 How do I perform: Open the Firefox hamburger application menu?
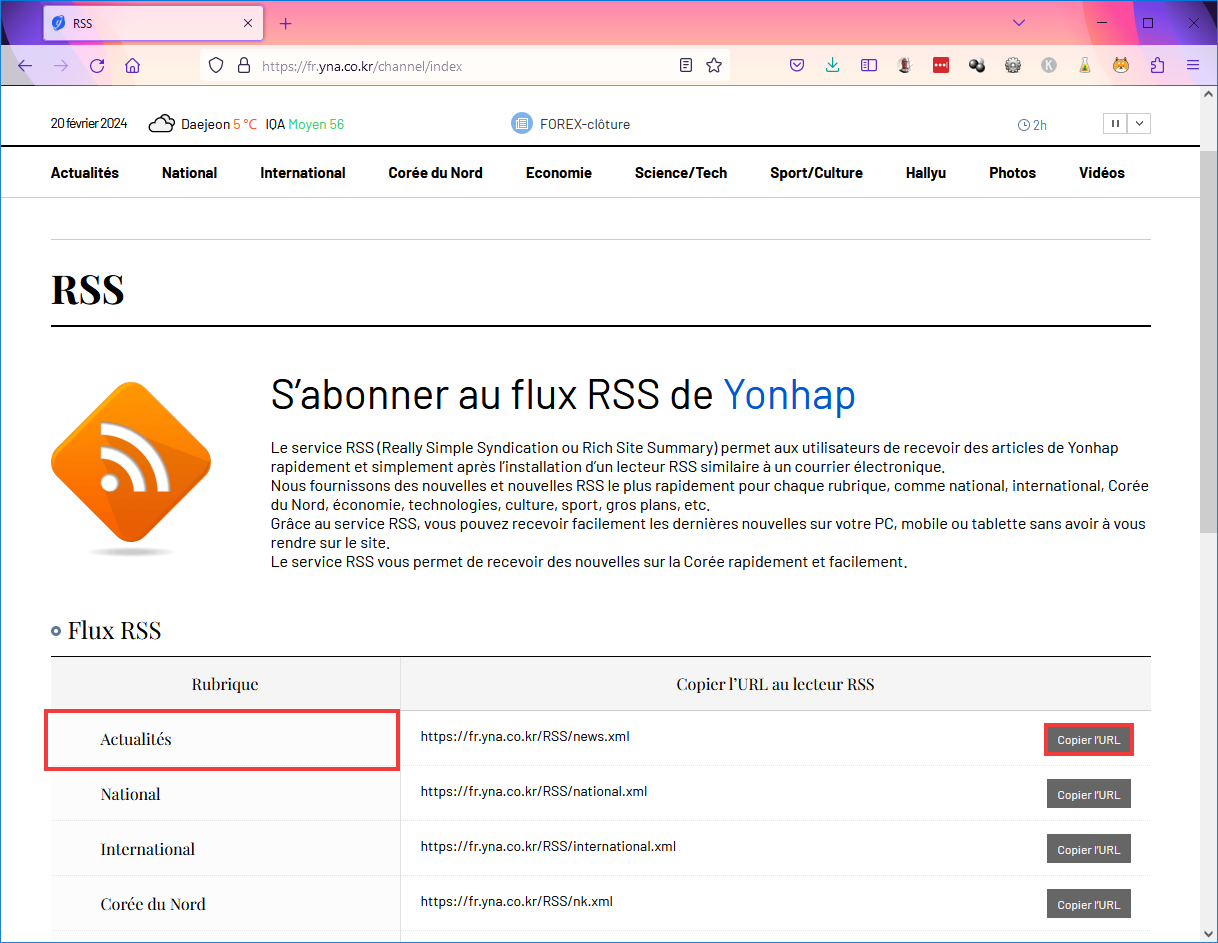coord(1193,66)
